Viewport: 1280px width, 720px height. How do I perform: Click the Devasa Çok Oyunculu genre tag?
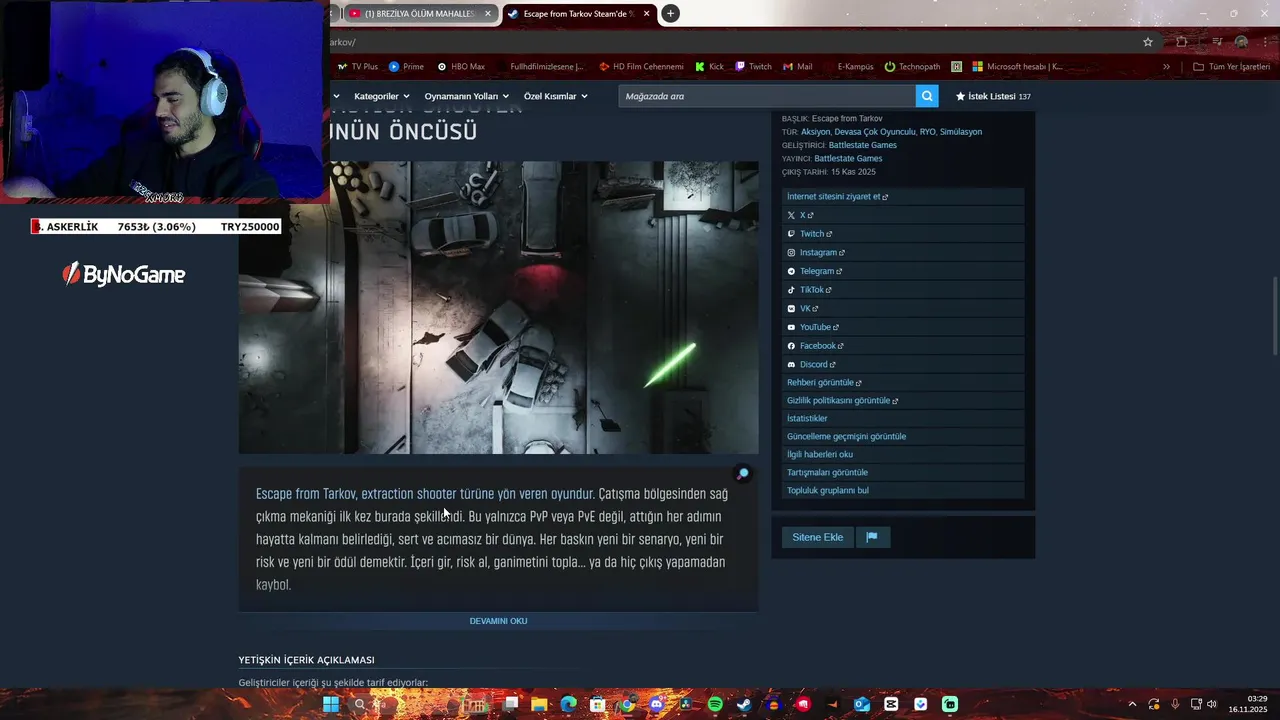pyautogui.click(x=875, y=132)
